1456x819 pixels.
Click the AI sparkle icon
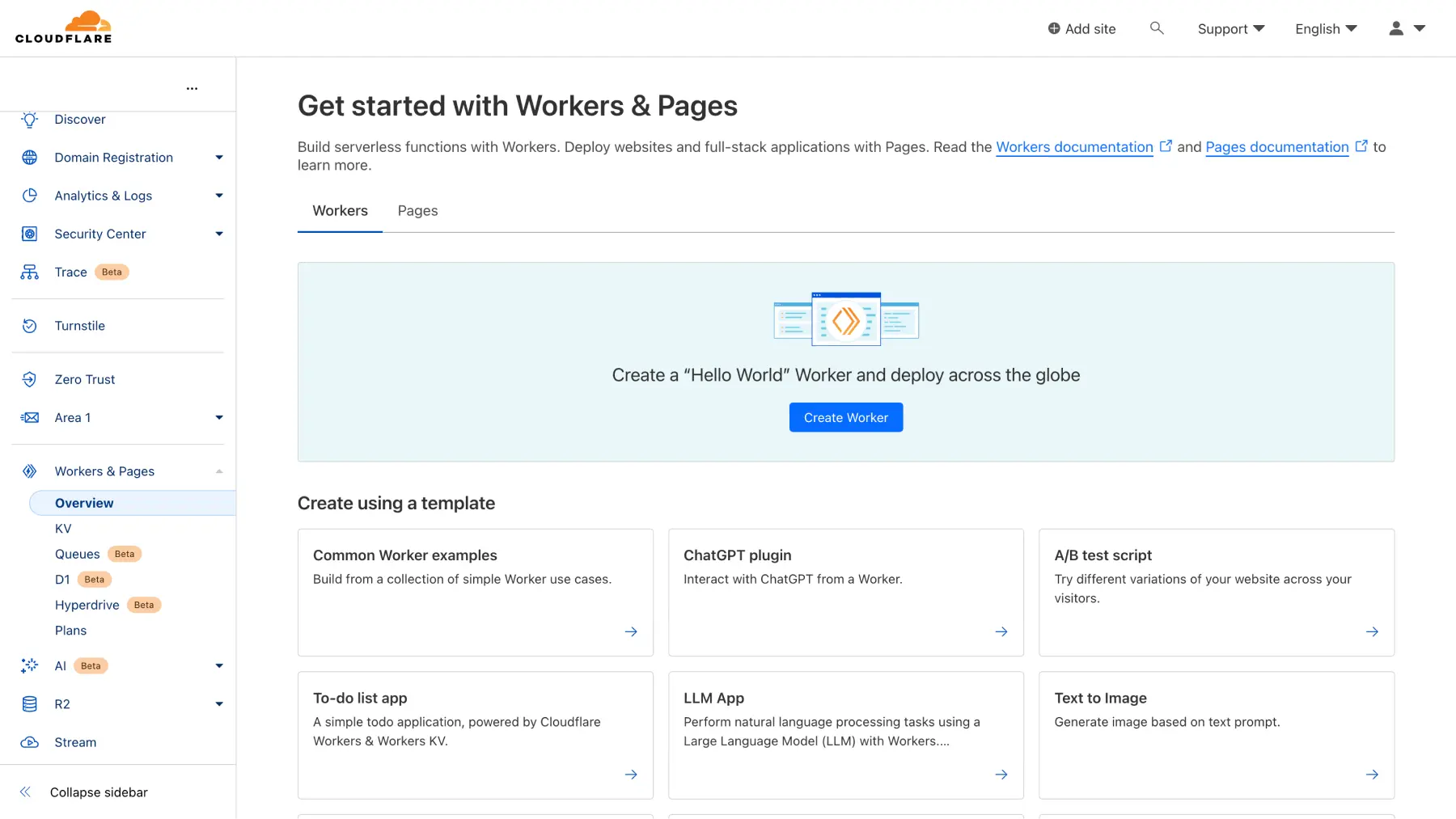pos(30,665)
